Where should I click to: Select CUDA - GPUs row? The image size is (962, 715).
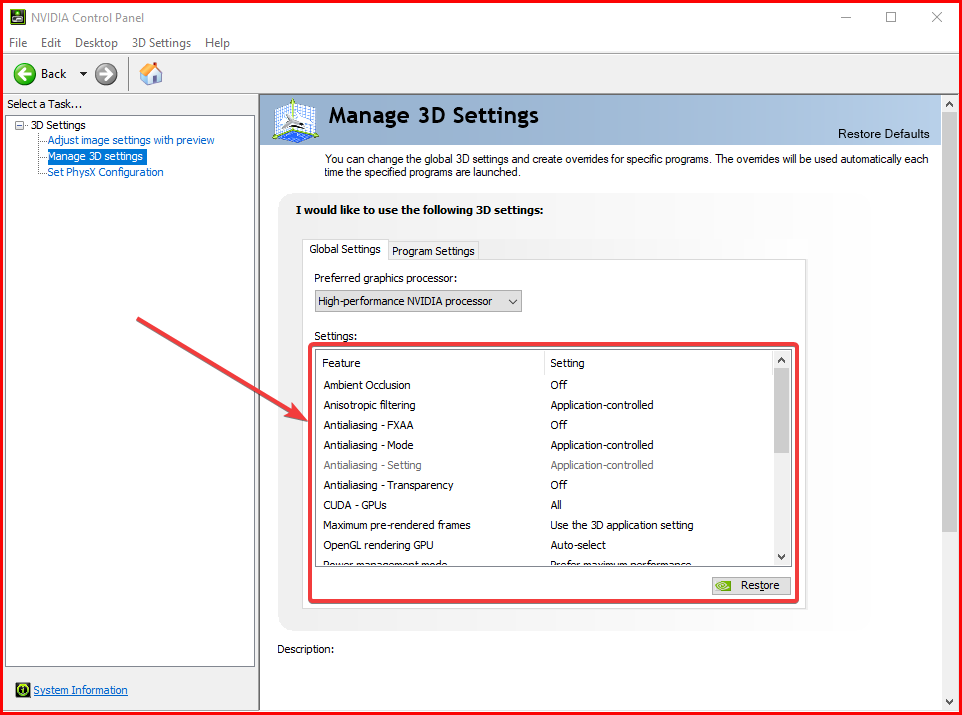tap(543, 505)
